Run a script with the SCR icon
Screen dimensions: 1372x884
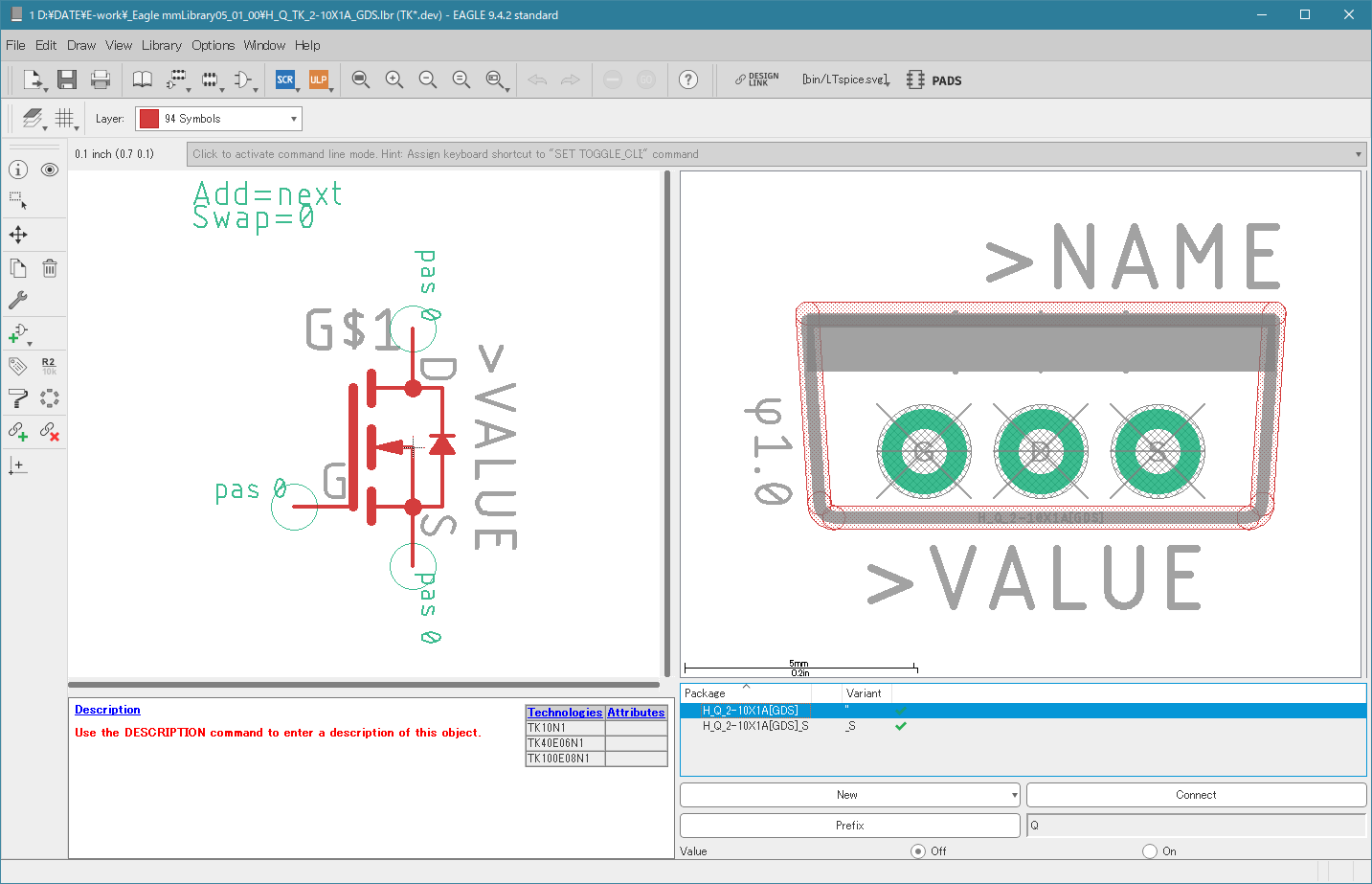coord(284,80)
